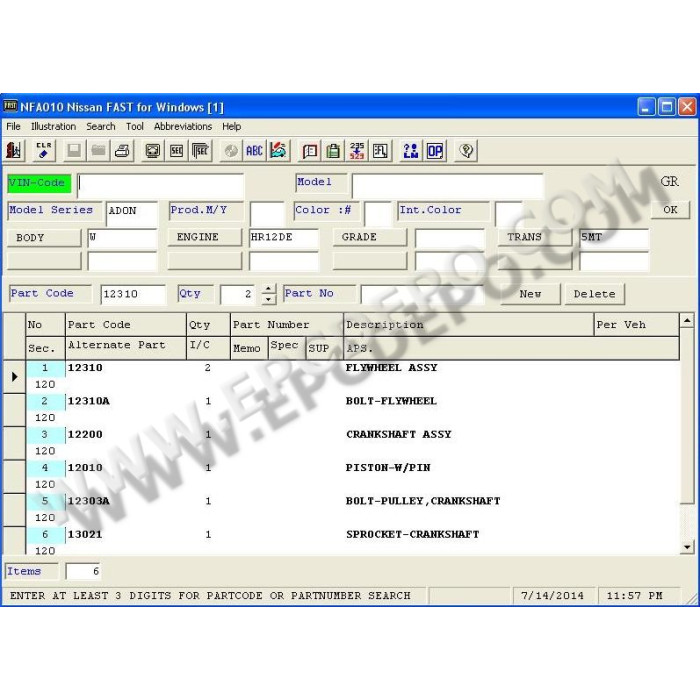
Task: Click the FL document toolbar icon
Action: pyautogui.click(x=381, y=151)
